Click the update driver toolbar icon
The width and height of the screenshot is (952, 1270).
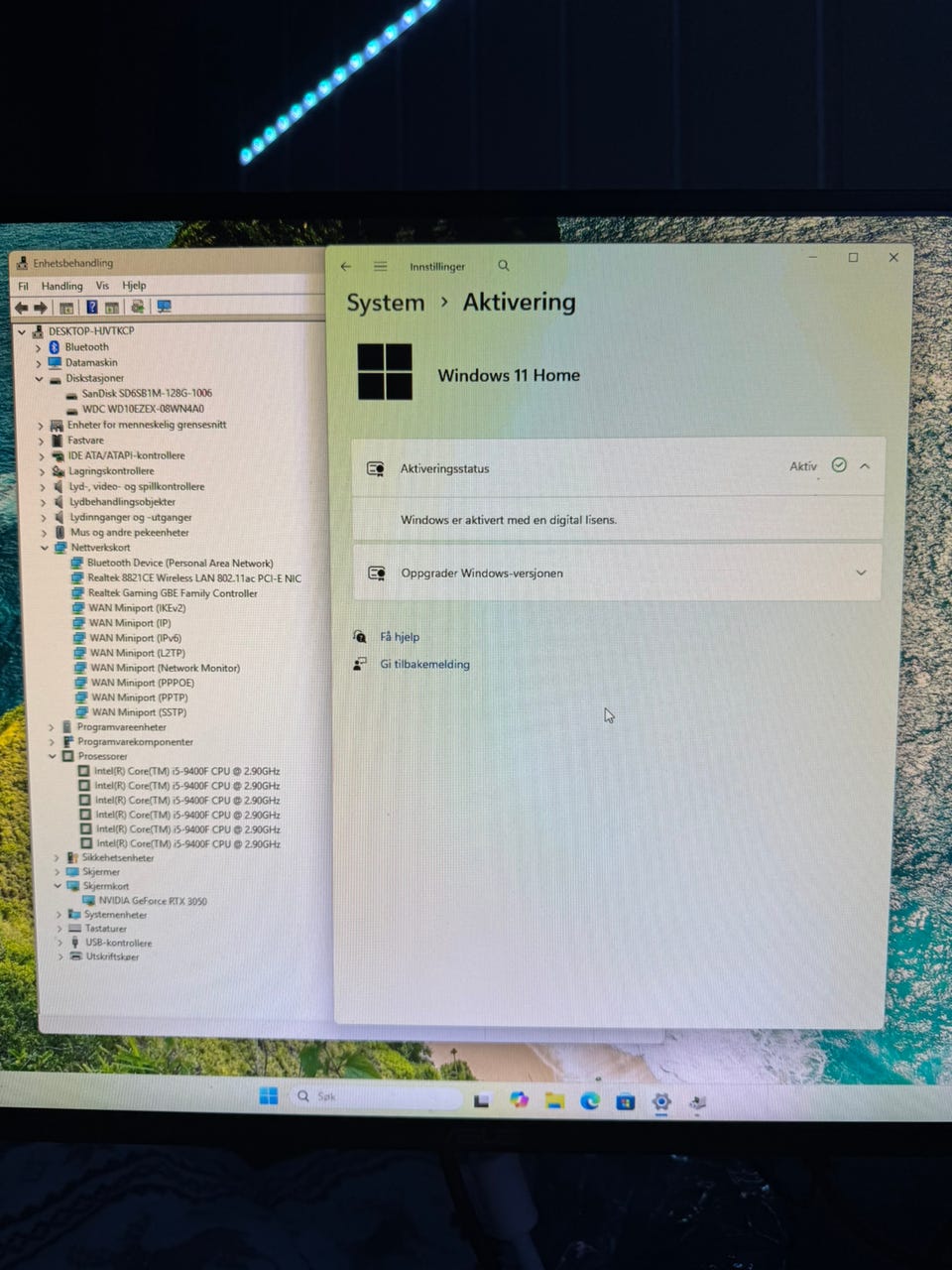click(x=137, y=308)
